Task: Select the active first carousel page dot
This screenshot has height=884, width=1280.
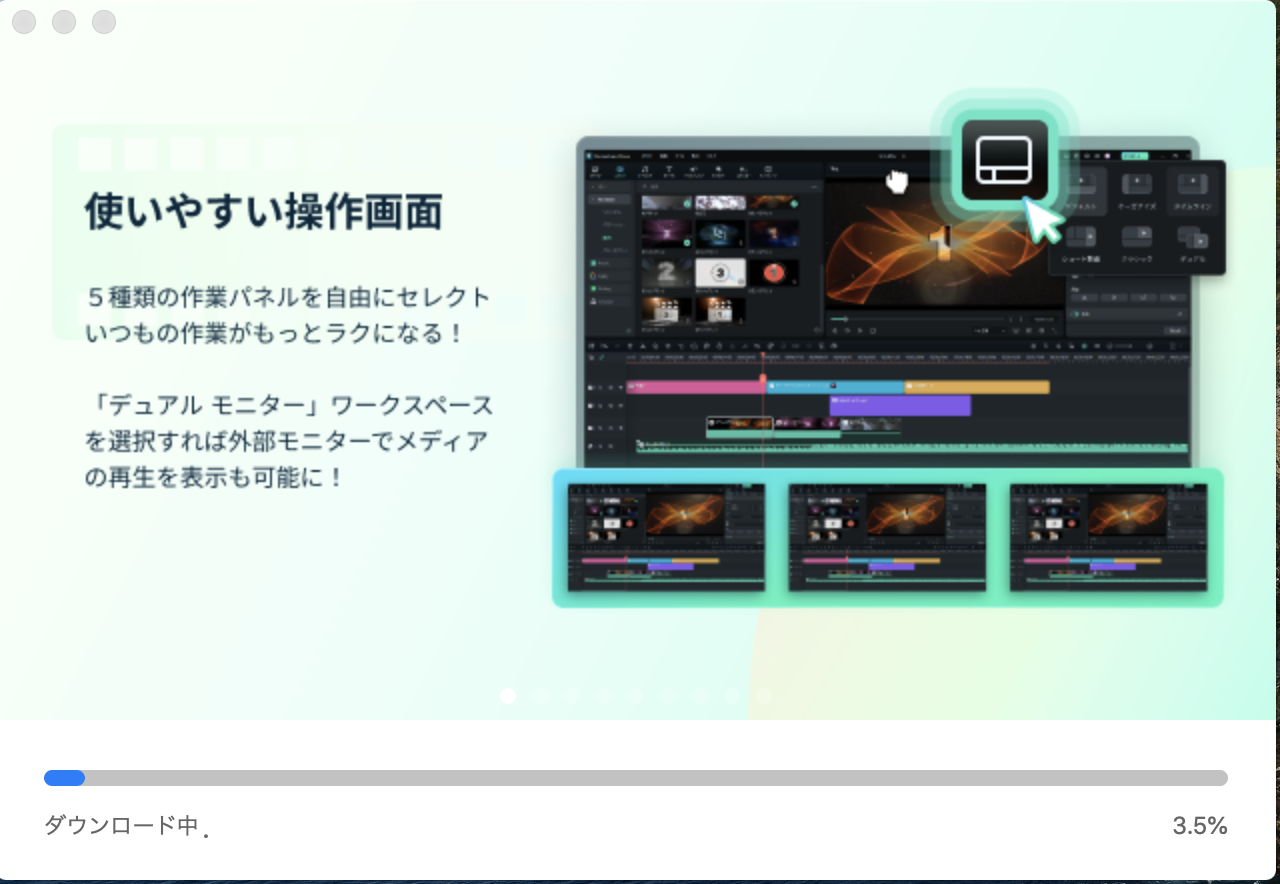Action: coord(508,695)
